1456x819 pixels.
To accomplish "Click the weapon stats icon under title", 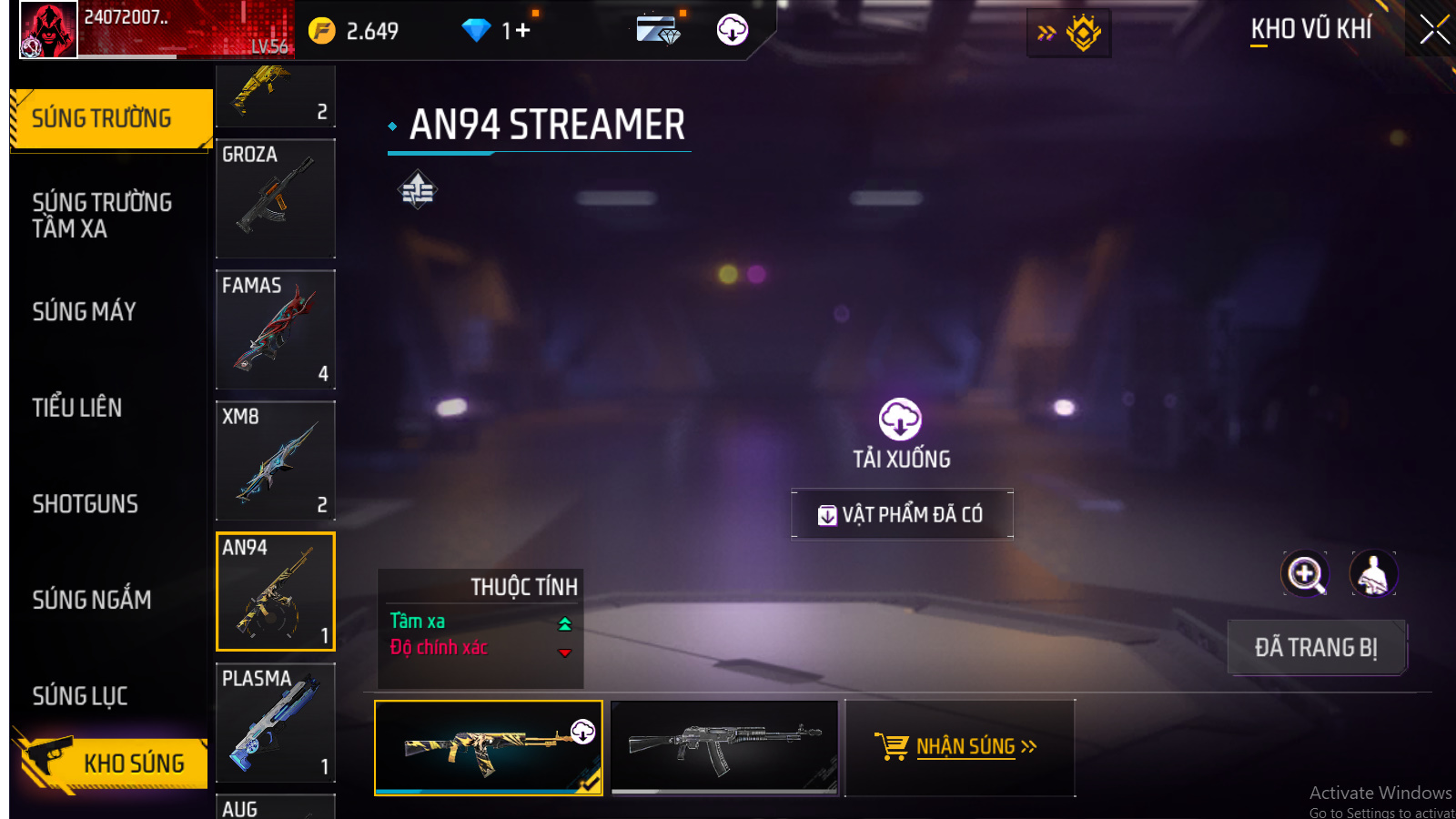I will coord(418,189).
